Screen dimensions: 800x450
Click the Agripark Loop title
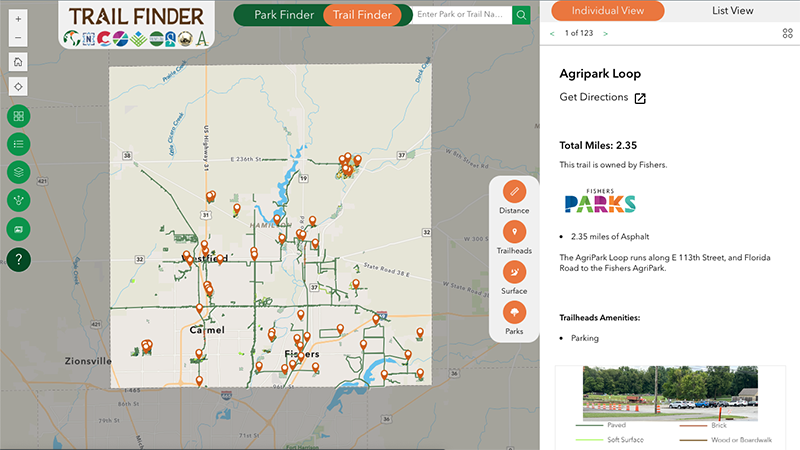600,73
